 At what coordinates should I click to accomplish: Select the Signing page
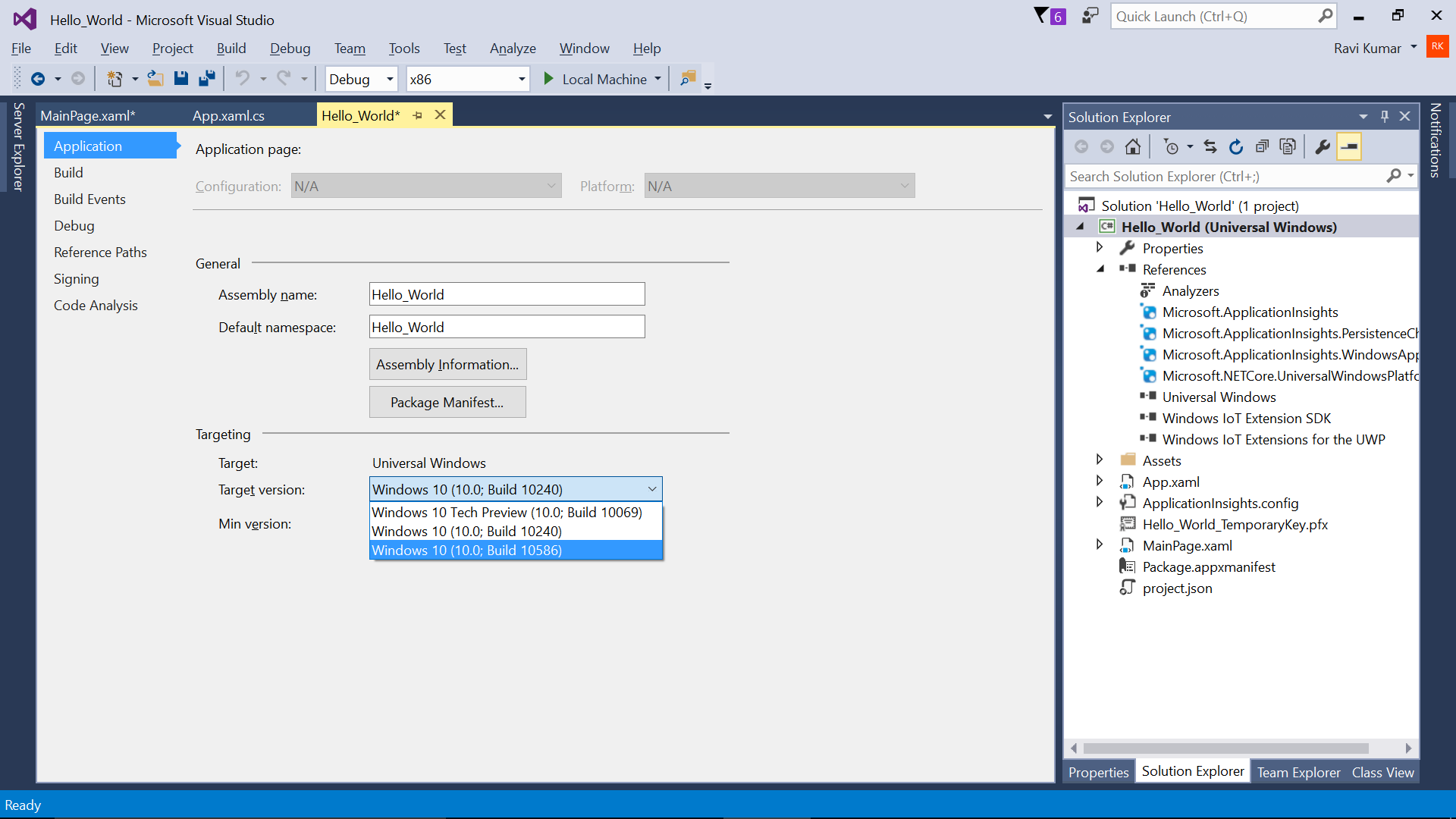tap(76, 279)
